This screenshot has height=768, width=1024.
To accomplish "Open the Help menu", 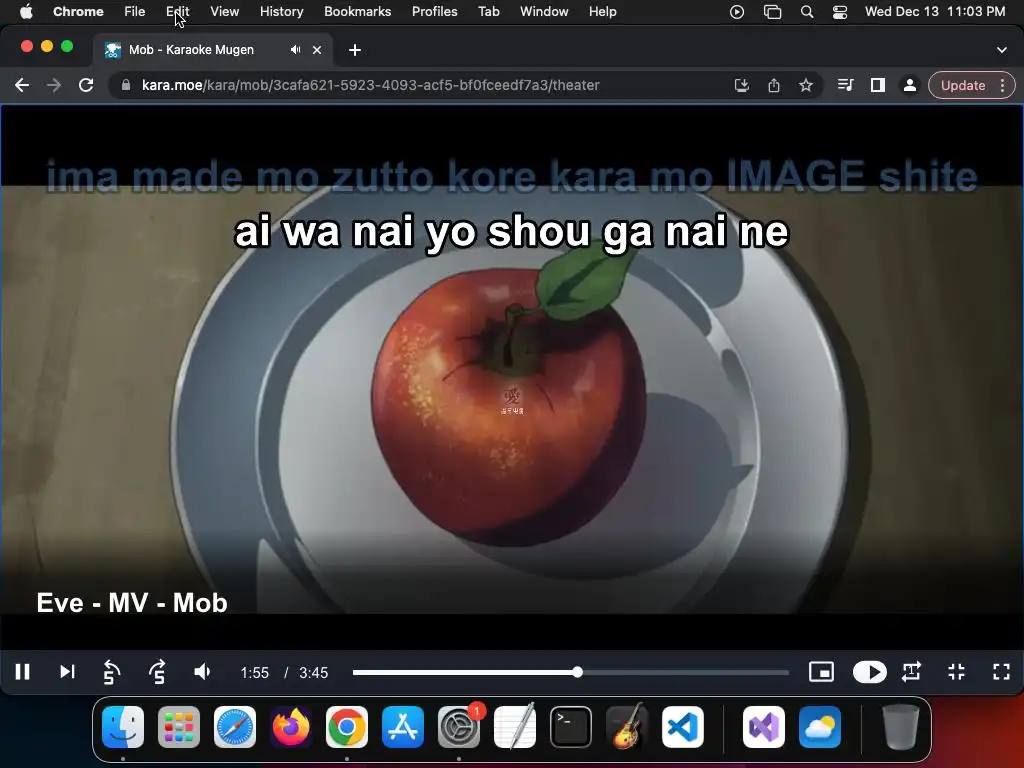I will tap(602, 12).
